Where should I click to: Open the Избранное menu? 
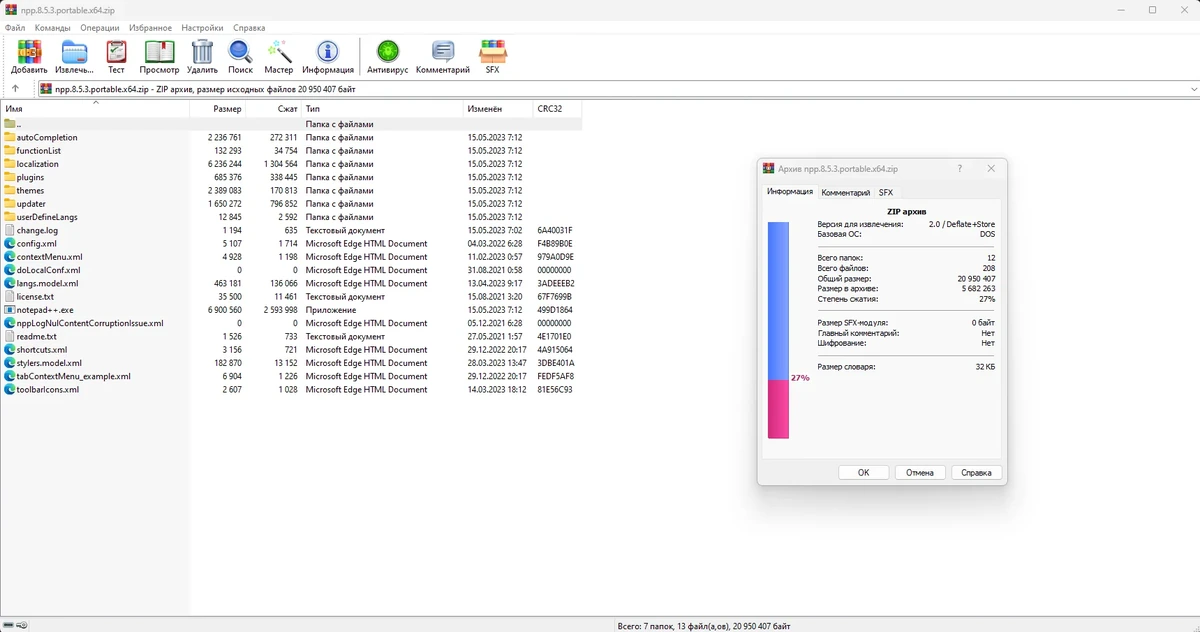(x=150, y=28)
